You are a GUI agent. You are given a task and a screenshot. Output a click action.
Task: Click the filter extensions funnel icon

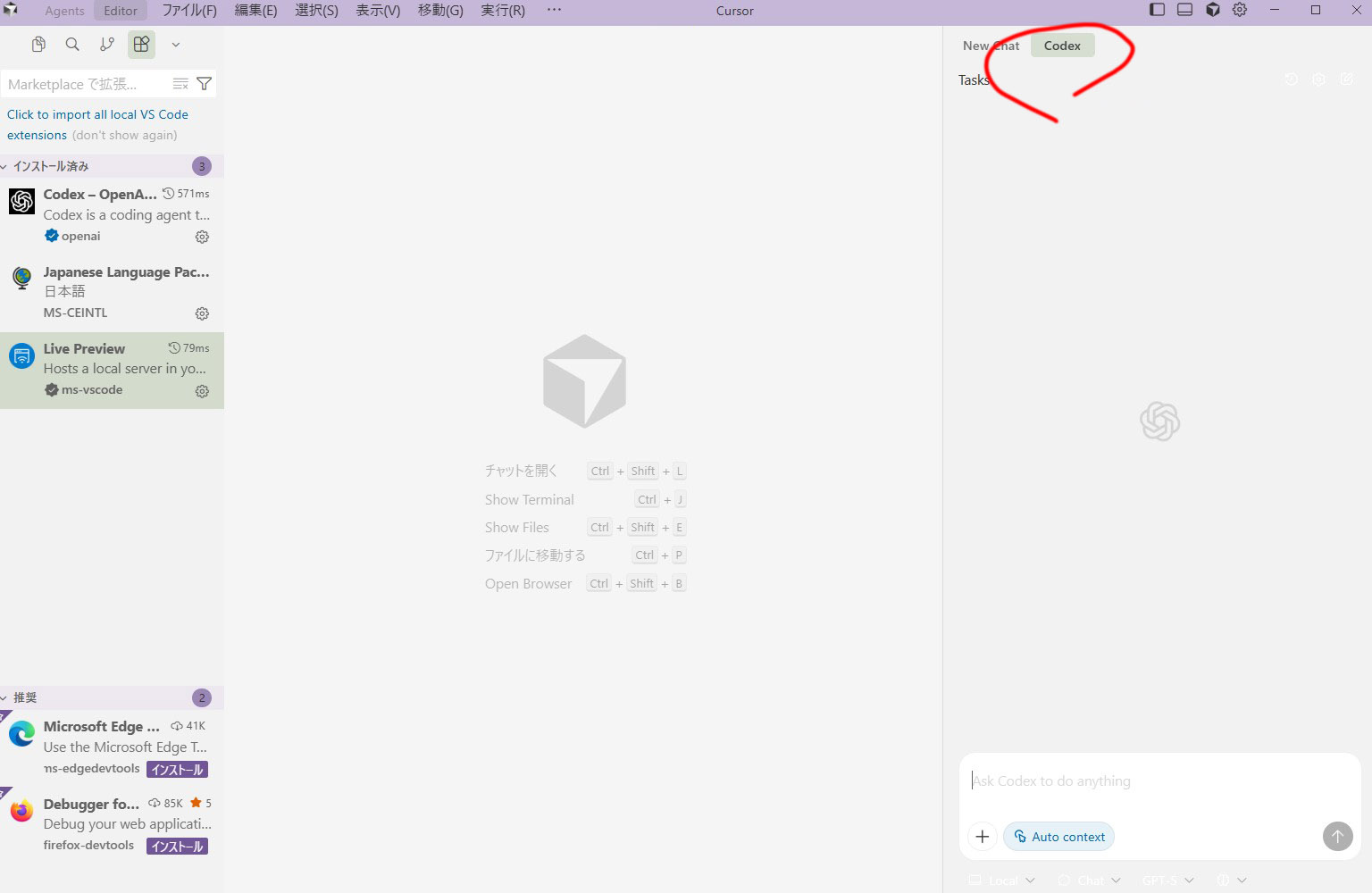point(204,84)
